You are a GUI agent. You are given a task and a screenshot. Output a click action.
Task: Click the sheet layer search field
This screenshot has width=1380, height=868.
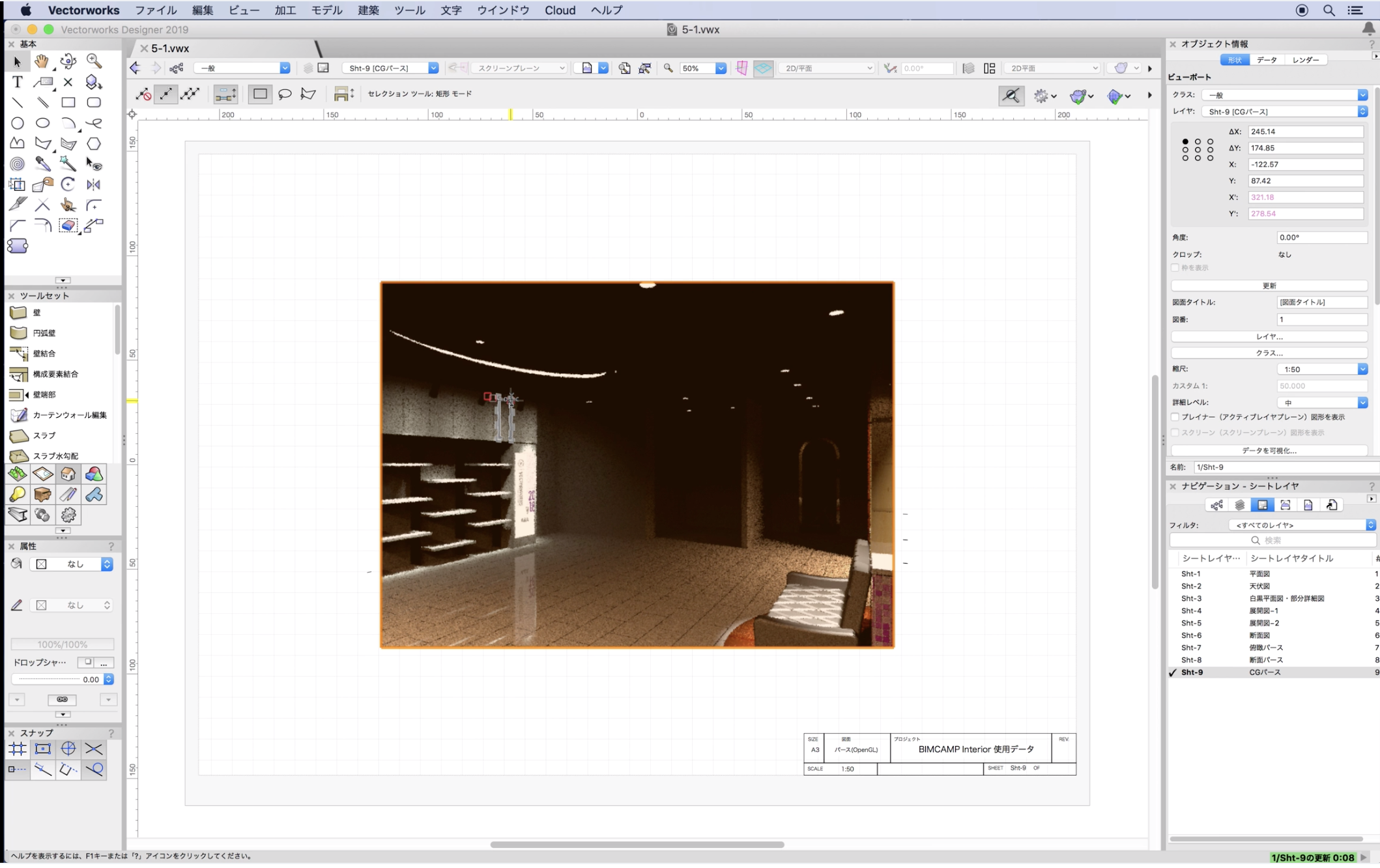coord(1272,540)
